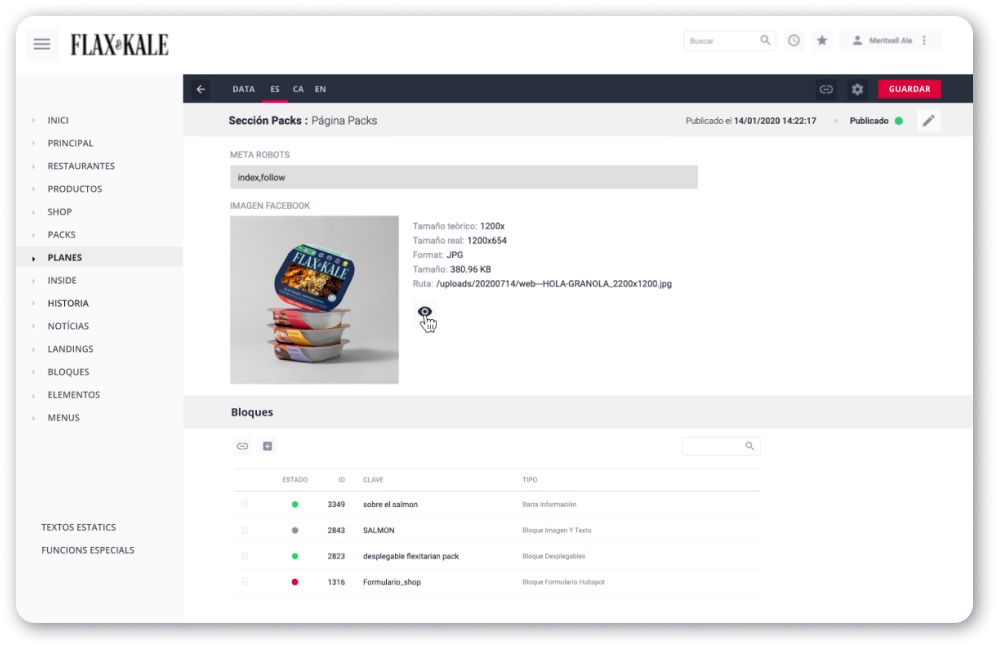Select the DATA tab
The height and width of the screenshot is (647, 997).
(243, 89)
